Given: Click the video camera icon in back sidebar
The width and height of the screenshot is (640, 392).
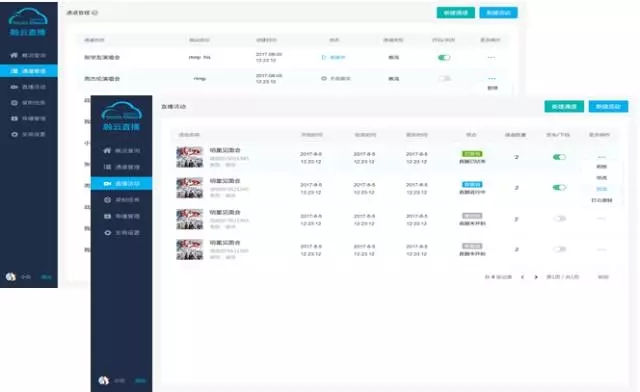Looking at the screenshot, I should (x=14, y=87).
